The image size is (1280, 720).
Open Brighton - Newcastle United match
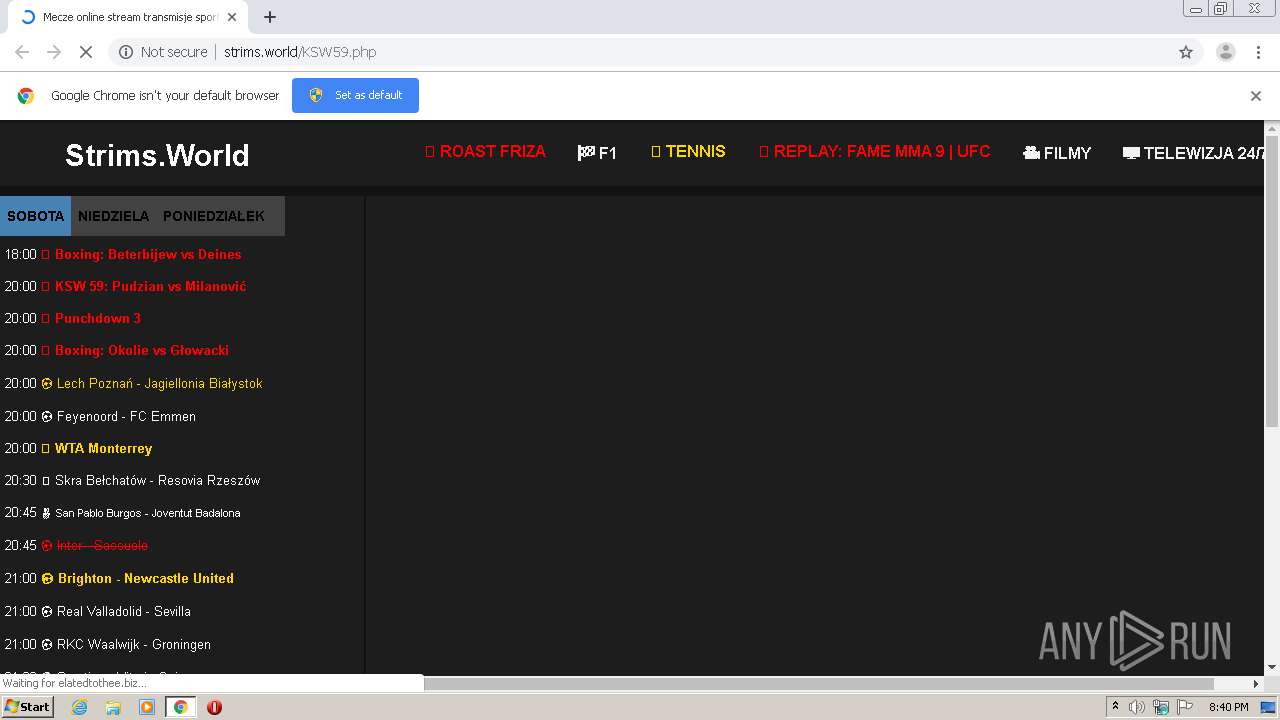[146, 578]
